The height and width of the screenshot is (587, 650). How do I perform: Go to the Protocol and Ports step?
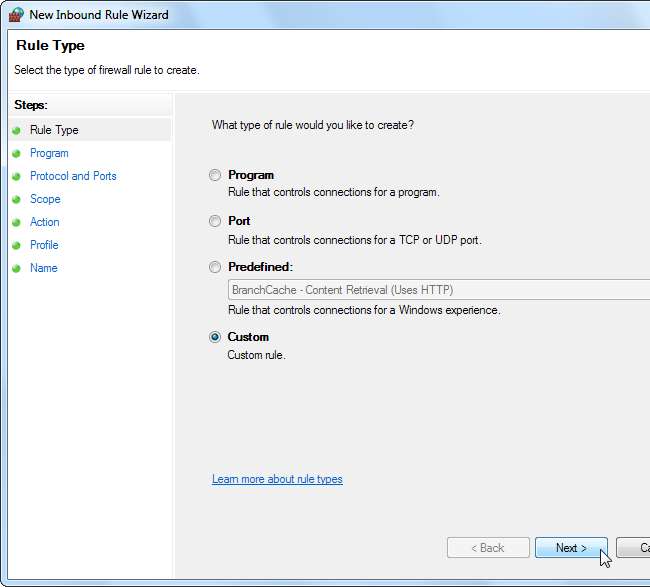(x=73, y=176)
